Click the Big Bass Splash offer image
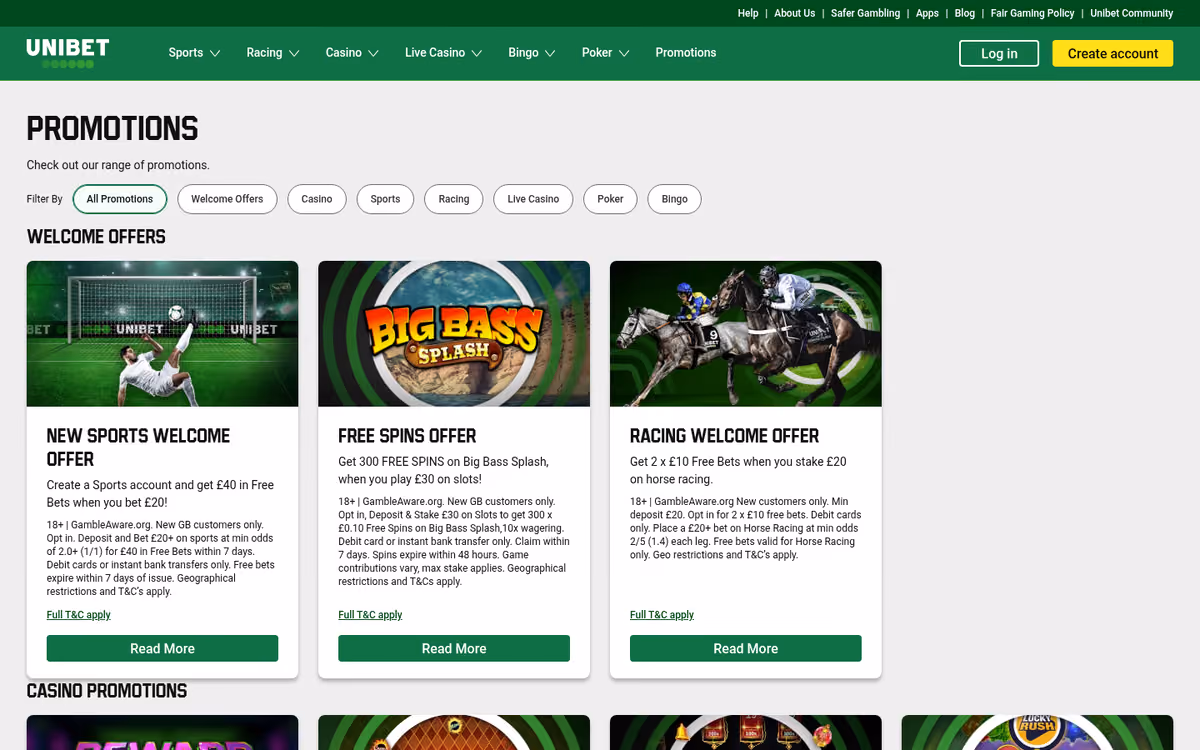The height and width of the screenshot is (750, 1200). pyautogui.click(x=454, y=334)
